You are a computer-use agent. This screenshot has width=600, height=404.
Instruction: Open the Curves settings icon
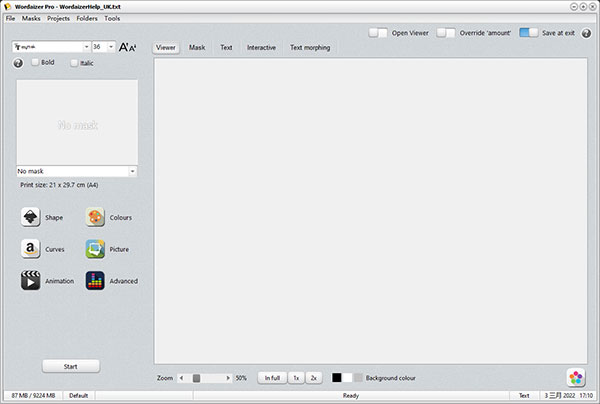tap(30, 249)
